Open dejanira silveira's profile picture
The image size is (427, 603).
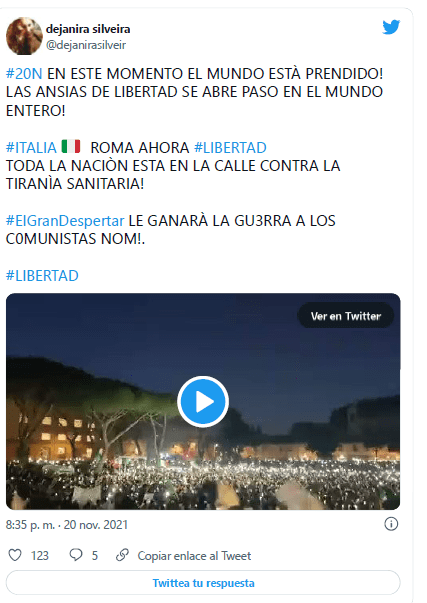[x=24, y=36]
